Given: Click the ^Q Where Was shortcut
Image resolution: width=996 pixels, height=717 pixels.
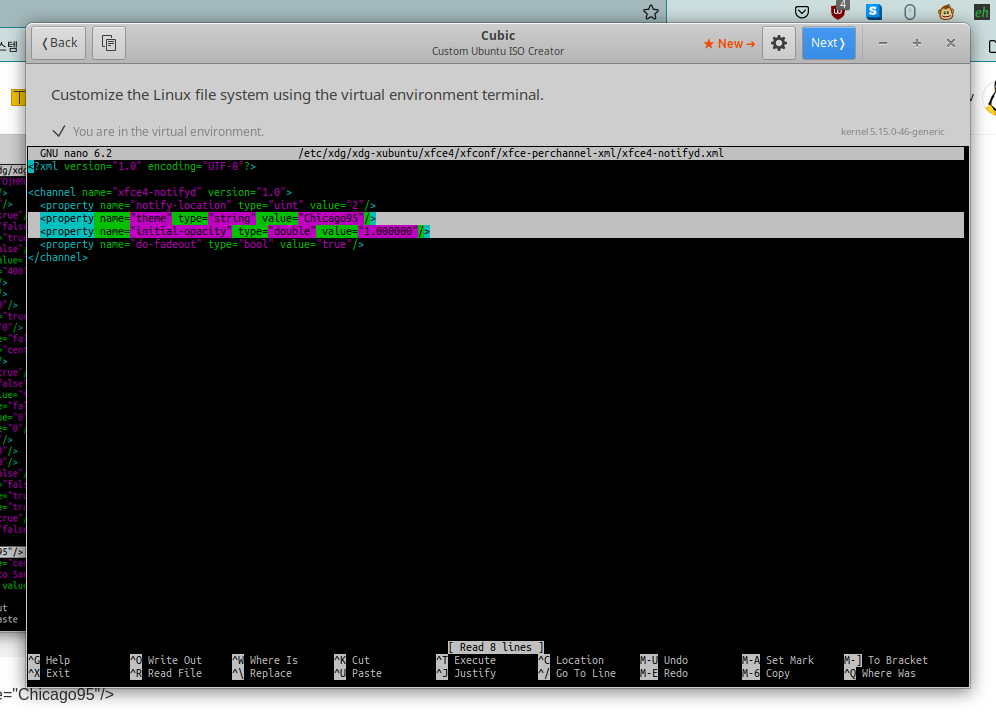Looking at the screenshot, I should 880,673.
